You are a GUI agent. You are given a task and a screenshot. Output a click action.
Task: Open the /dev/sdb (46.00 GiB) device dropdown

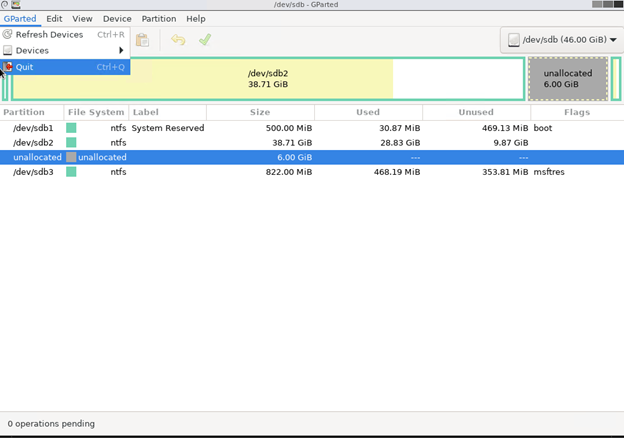[x=562, y=40]
